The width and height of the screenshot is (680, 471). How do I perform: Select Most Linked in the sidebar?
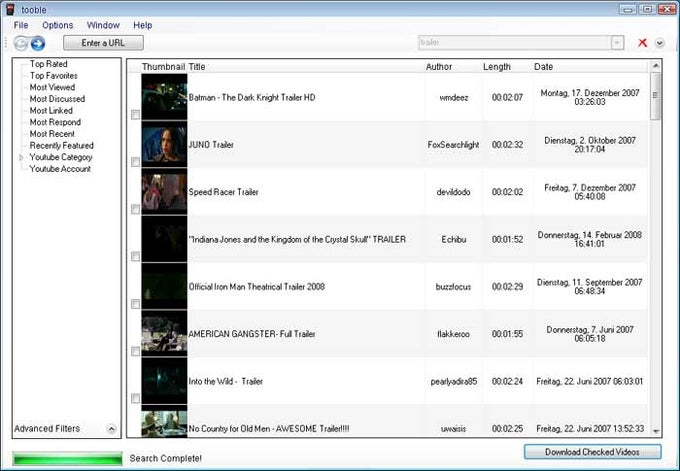51,111
